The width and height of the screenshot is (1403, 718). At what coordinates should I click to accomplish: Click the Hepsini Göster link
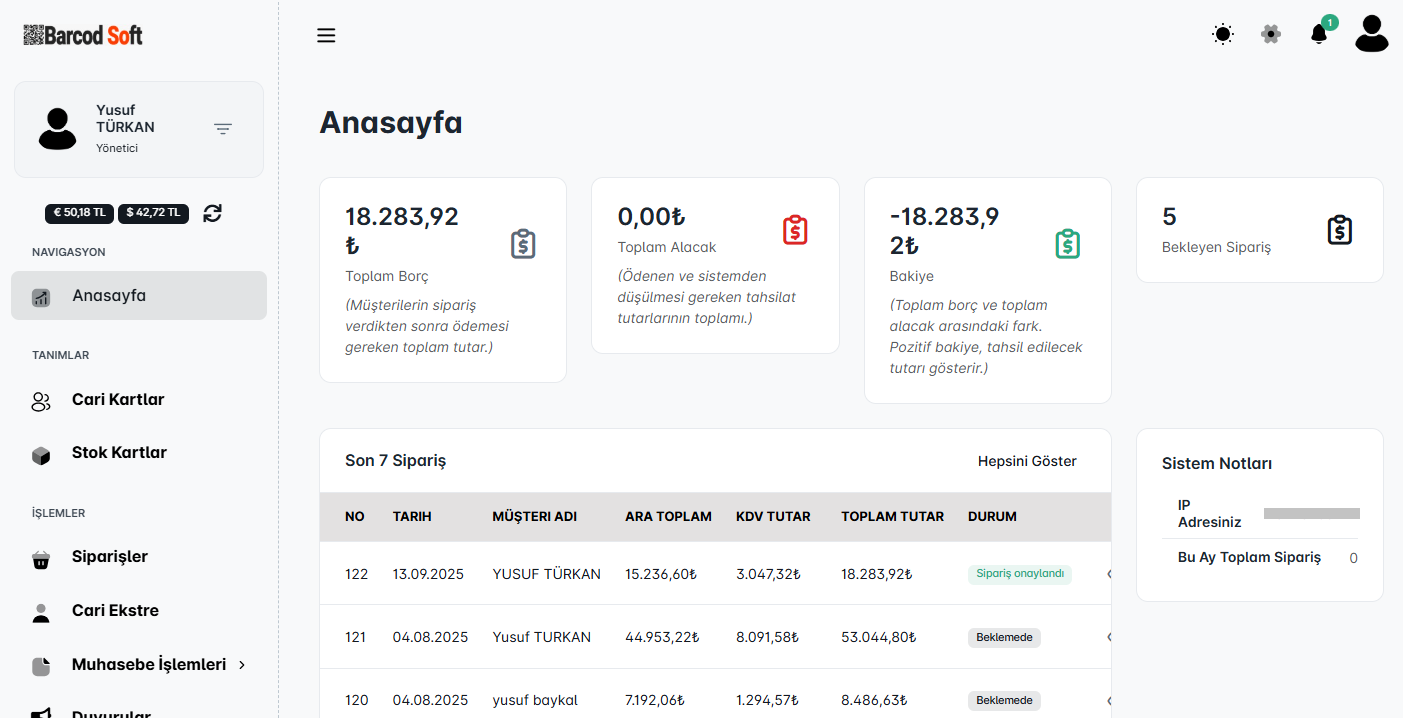click(1027, 461)
